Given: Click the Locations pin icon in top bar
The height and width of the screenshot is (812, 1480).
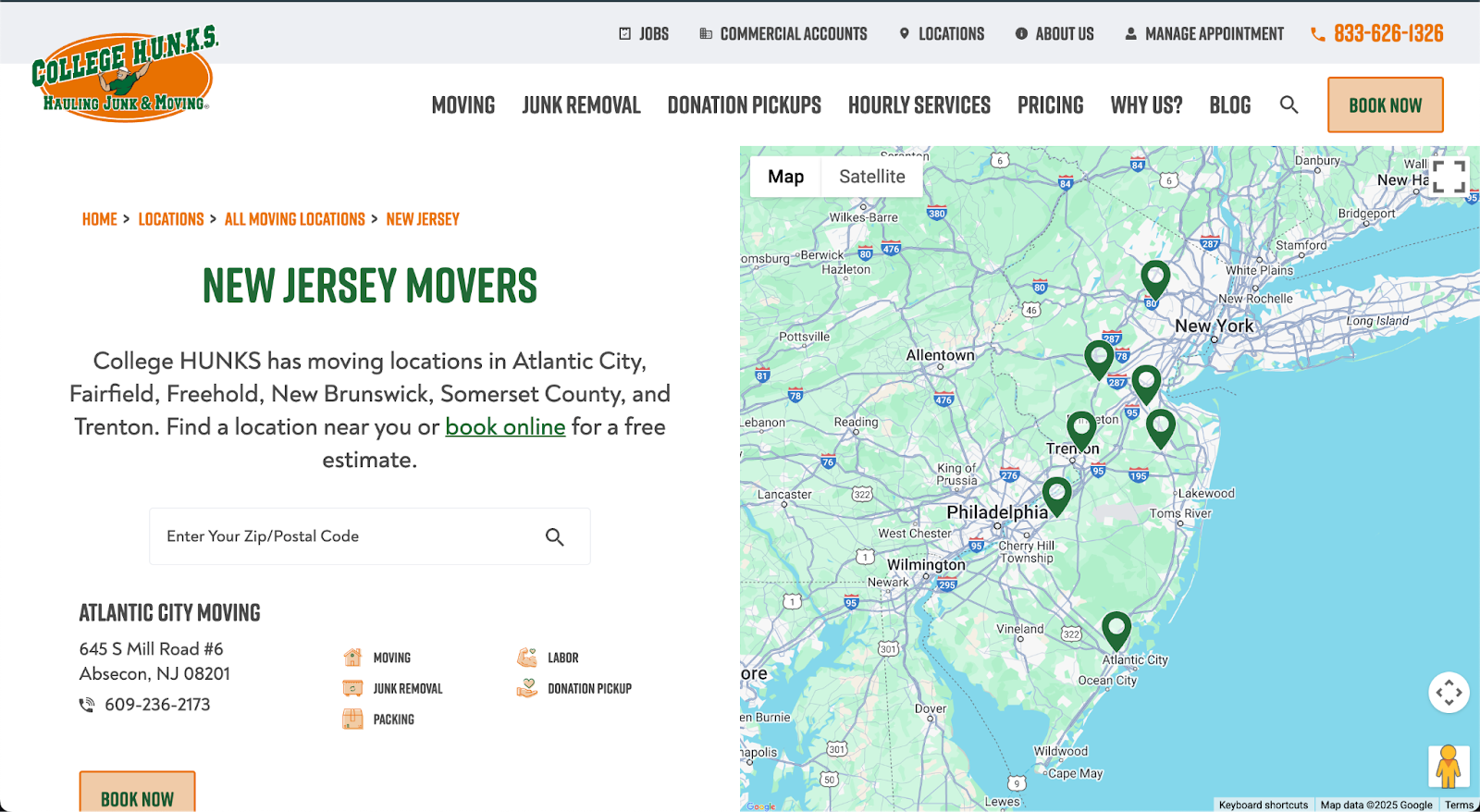Looking at the screenshot, I should click(905, 33).
